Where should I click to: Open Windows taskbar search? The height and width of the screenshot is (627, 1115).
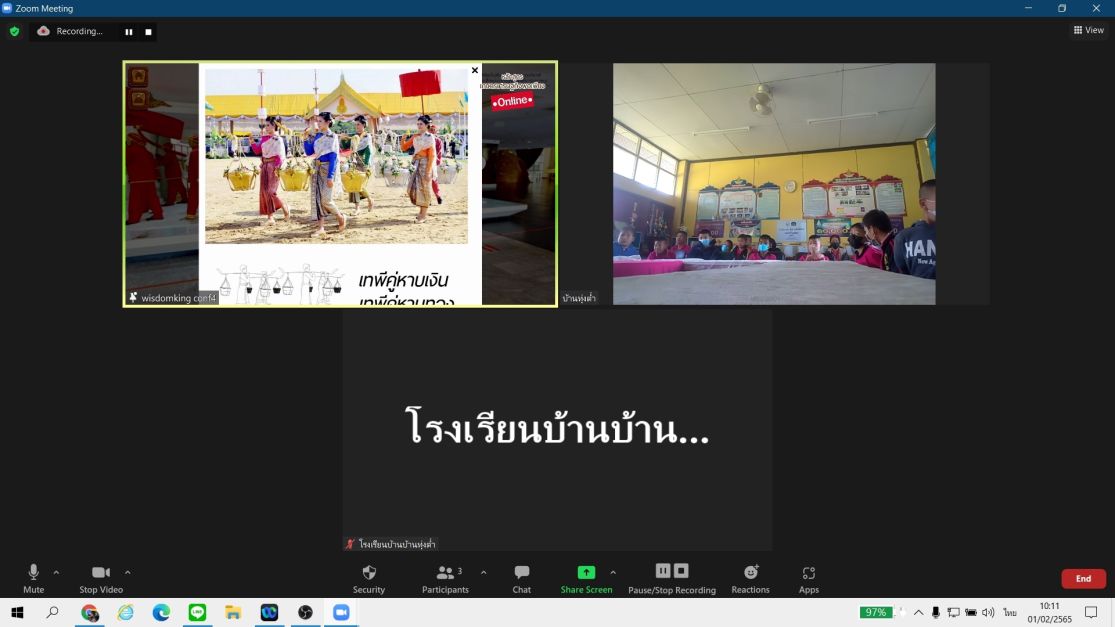tap(52, 612)
